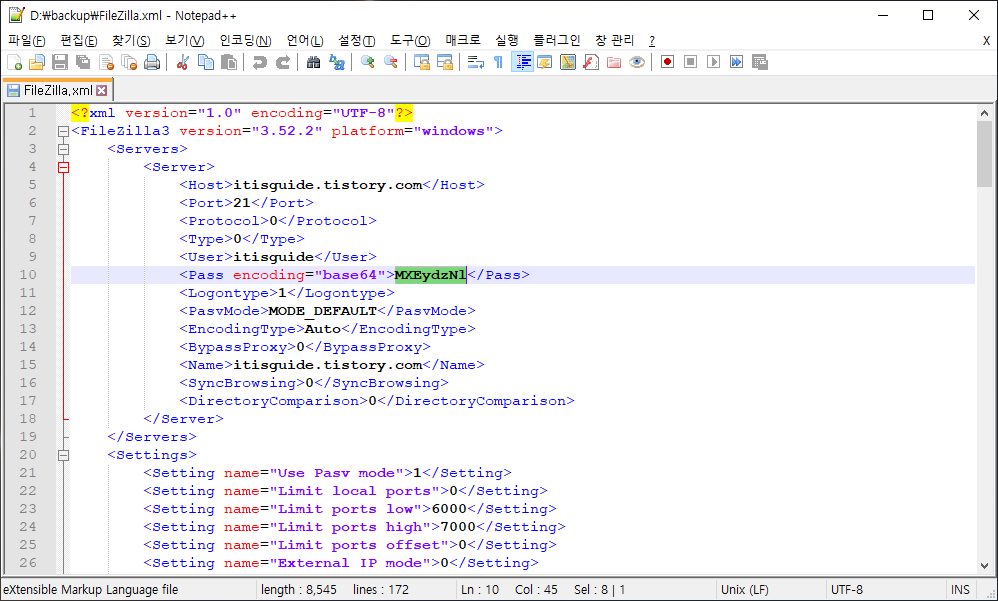Open the 창 관리 menu

click(614, 41)
